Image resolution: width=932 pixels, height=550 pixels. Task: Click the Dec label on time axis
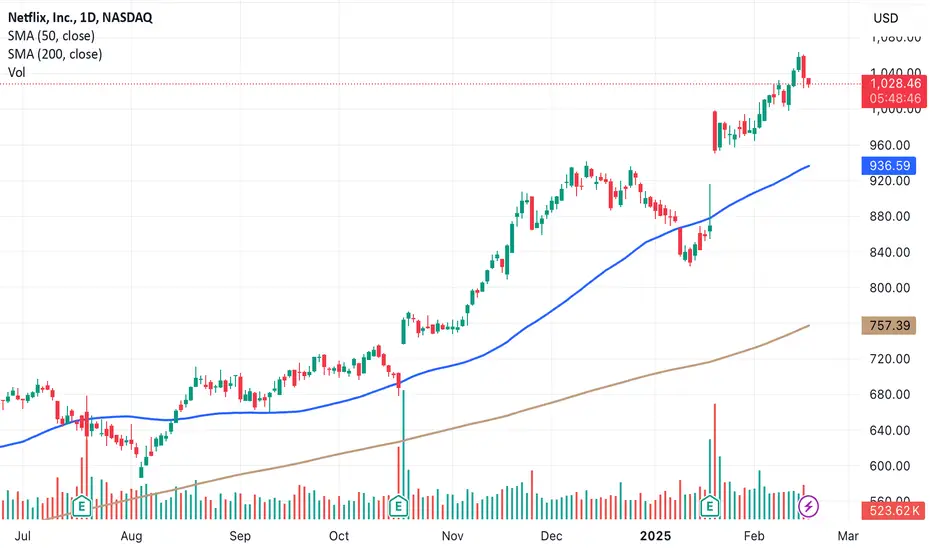point(551,536)
